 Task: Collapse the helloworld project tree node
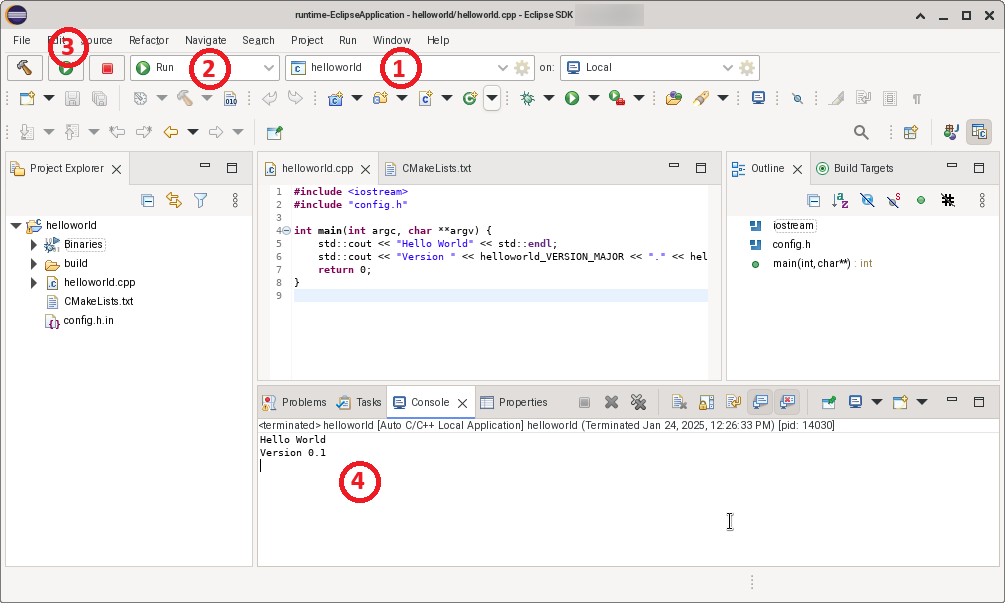point(16,226)
